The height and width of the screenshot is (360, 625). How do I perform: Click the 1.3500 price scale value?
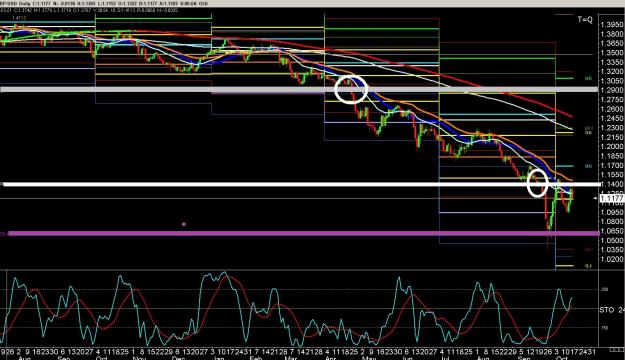click(x=612, y=53)
